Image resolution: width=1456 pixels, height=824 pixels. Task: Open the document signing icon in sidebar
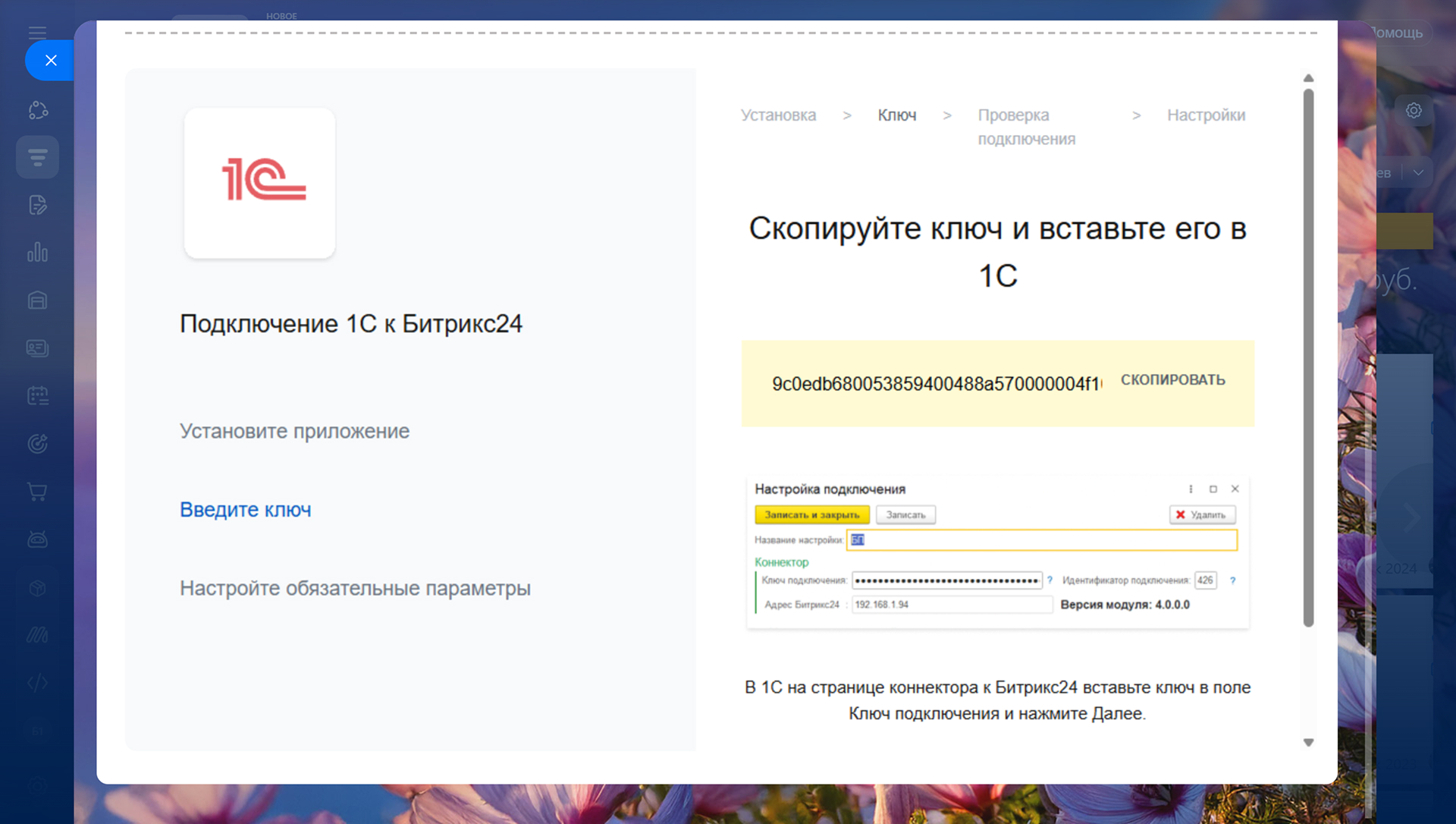click(38, 205)
